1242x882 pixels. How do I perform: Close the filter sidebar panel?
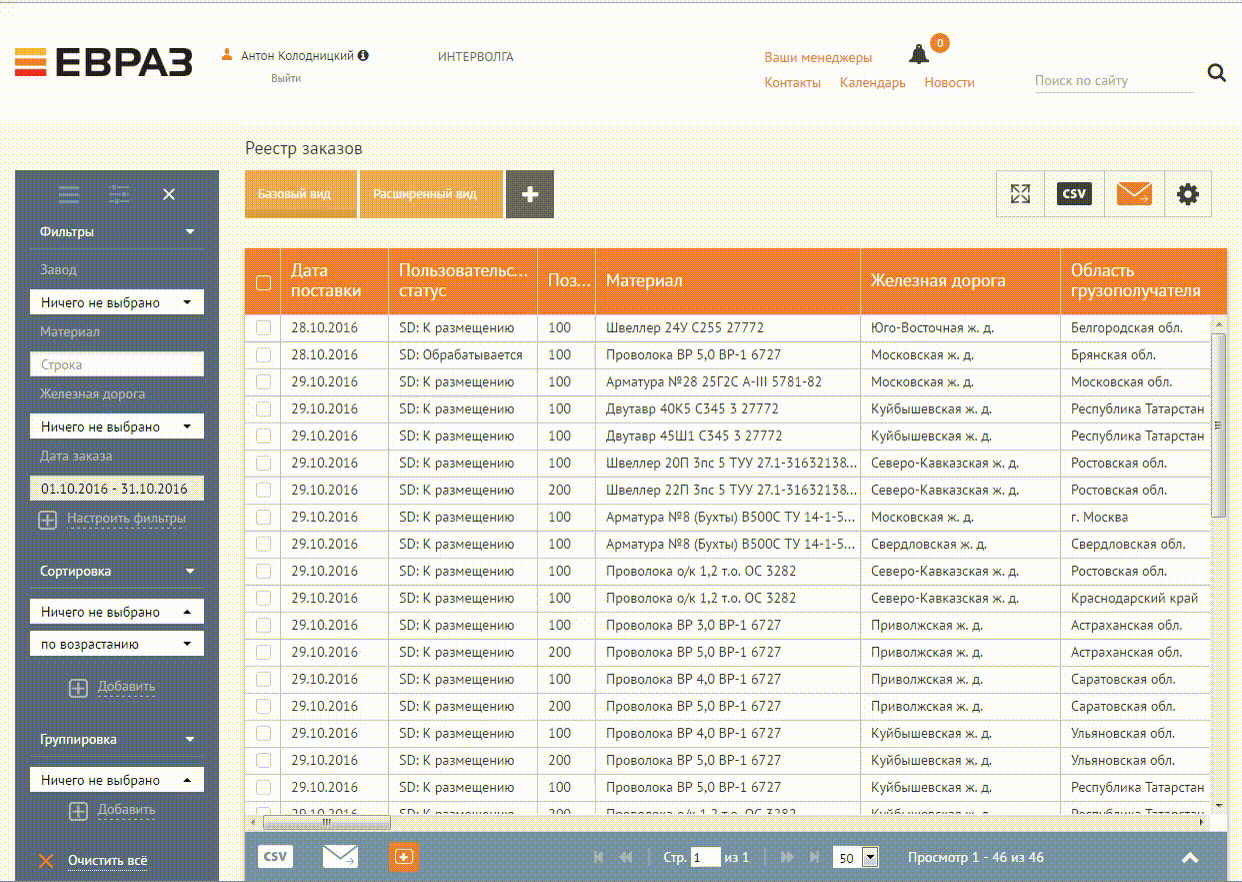coord(169,194)
